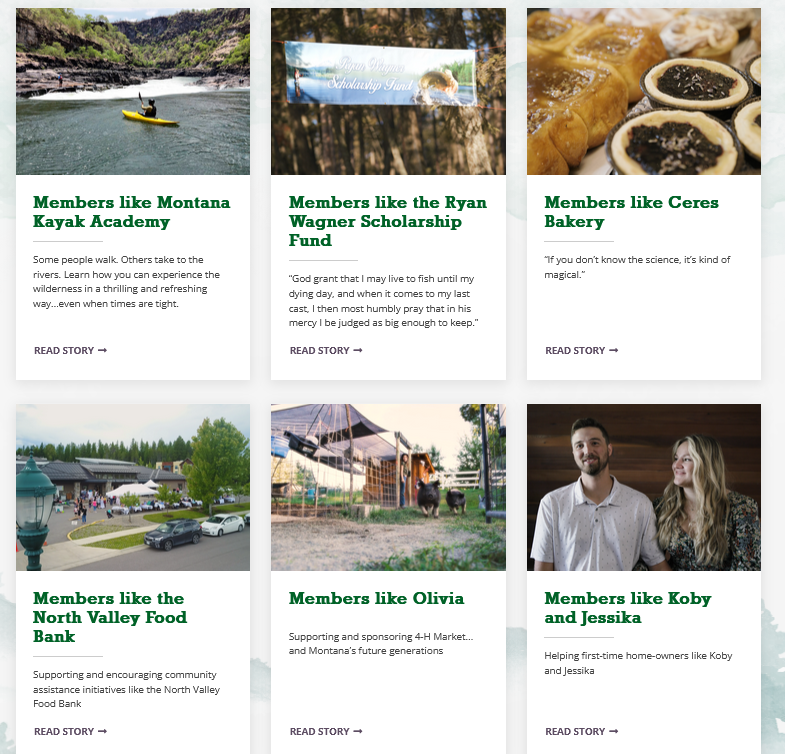
Task: Click the Koby and Jessika arrow icon
Action: click(x=614, y=731)
